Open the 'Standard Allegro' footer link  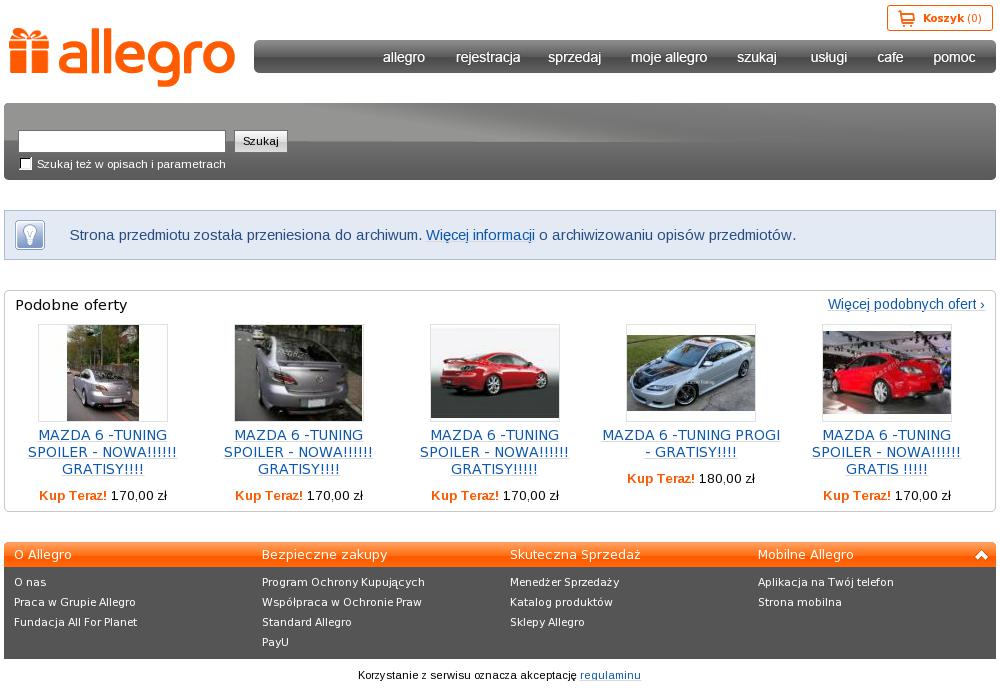coord(307,622)
